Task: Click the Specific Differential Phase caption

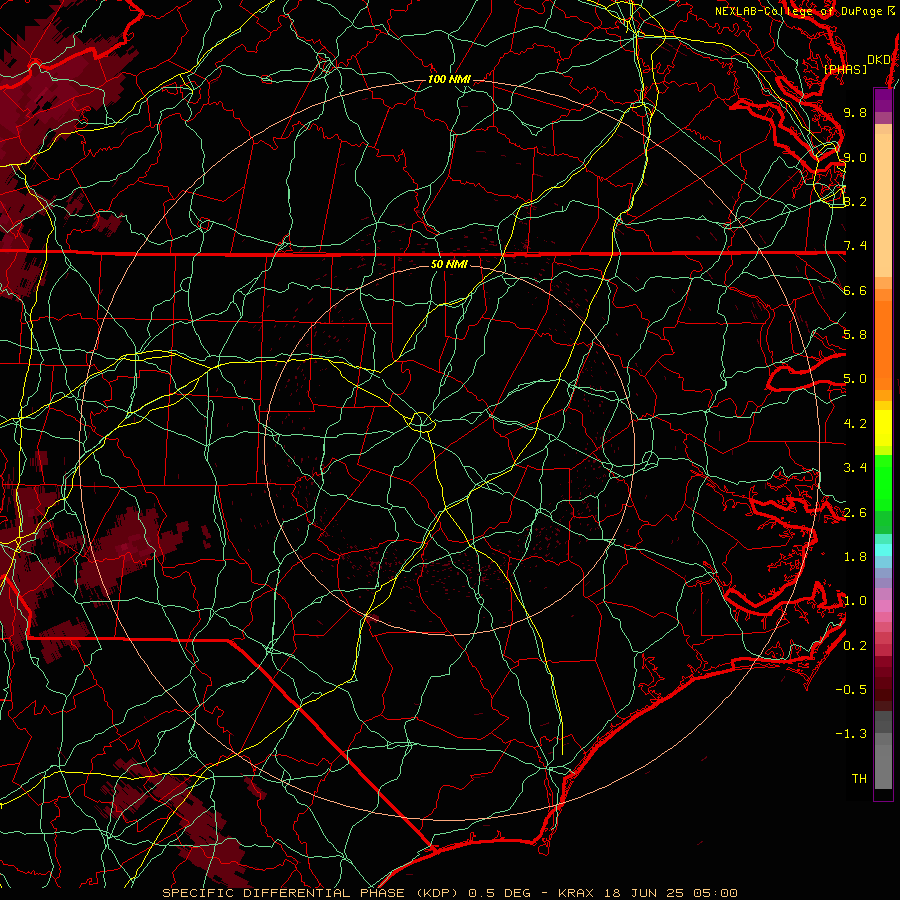Action: (x=449, y=893)
